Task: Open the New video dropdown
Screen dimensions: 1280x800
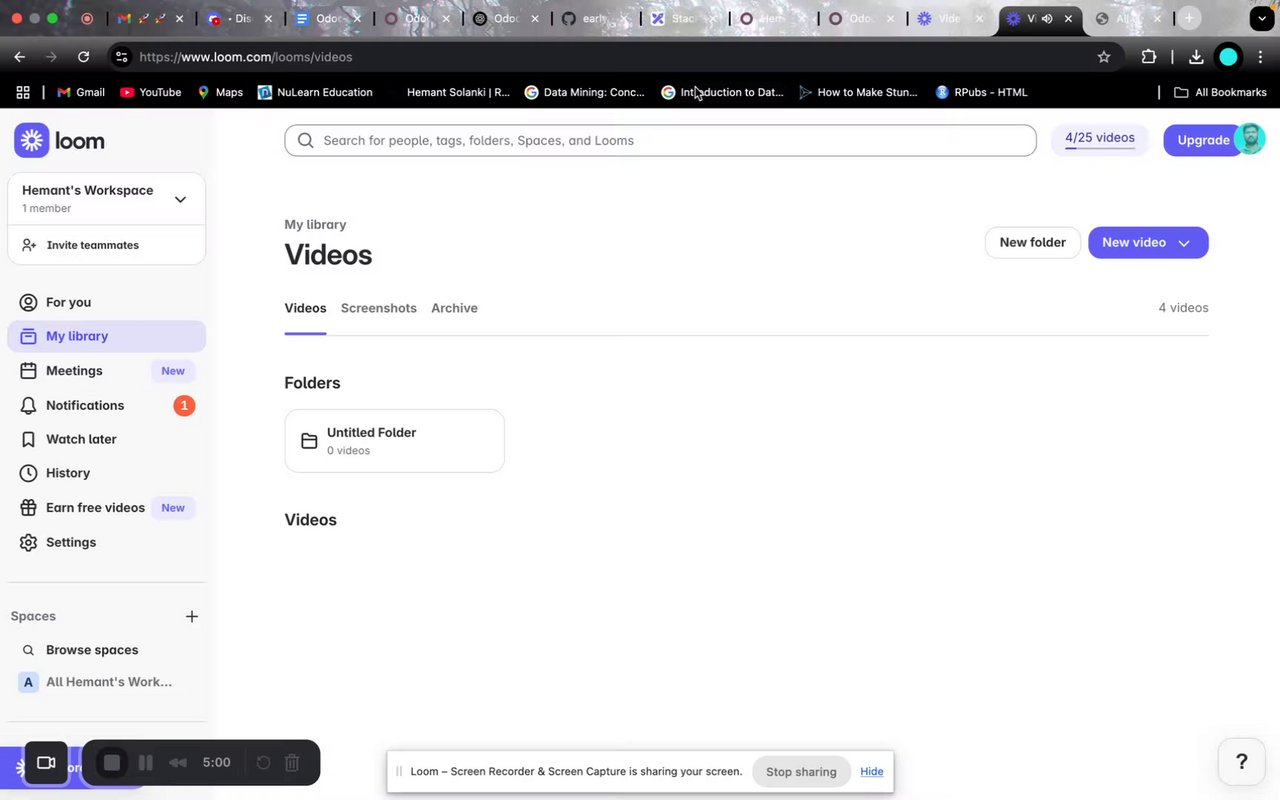Action: (1148, 242)
